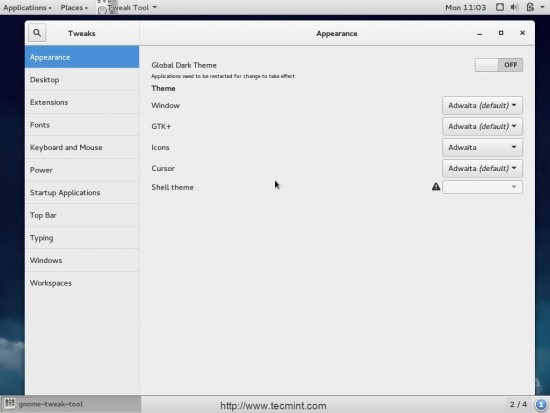Click the gnome-tweak-tool taskbar icon
Screen dimensions: 550x413
click(x=9, y=404)
